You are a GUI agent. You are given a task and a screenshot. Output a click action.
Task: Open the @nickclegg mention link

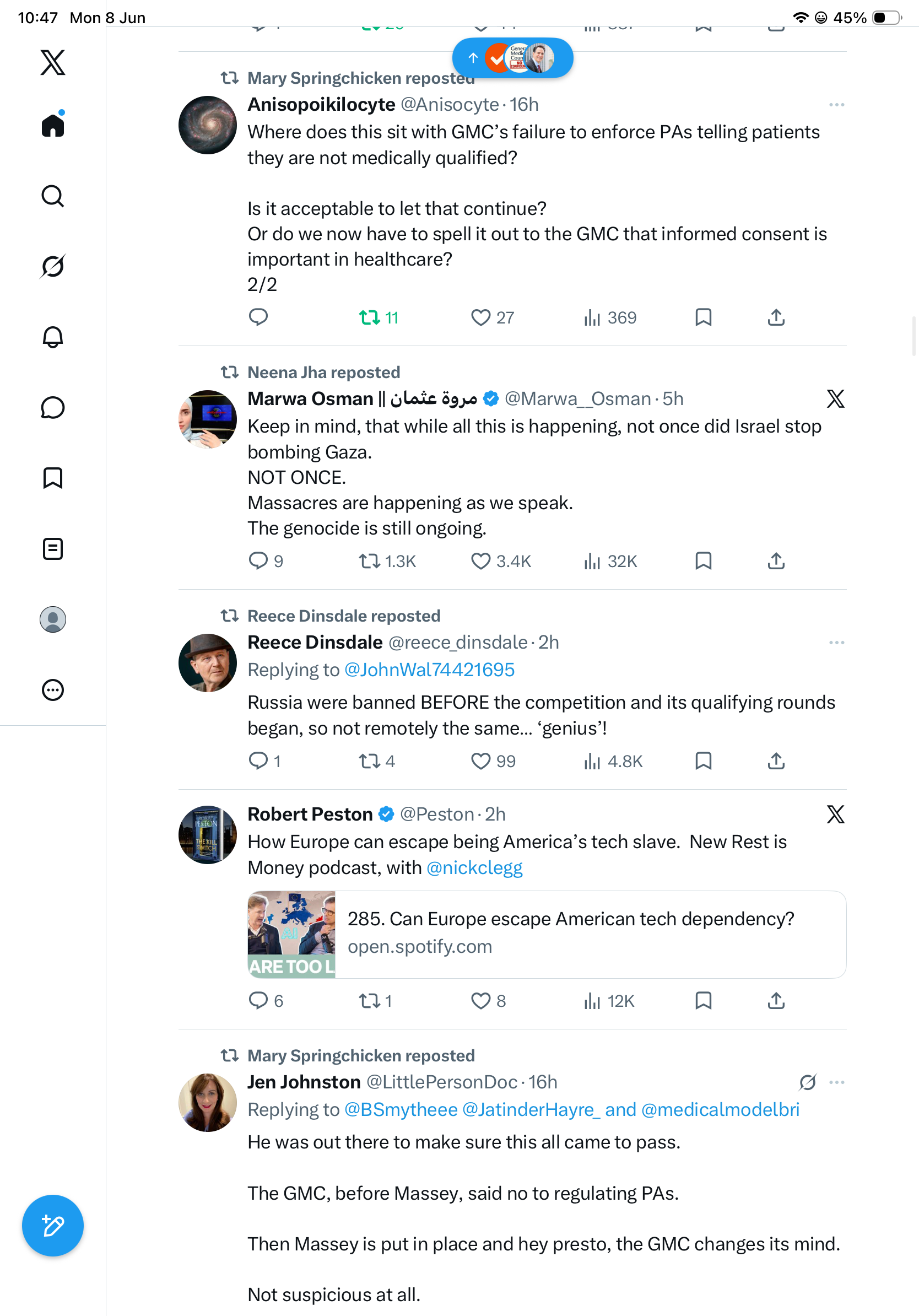(474, 868)
